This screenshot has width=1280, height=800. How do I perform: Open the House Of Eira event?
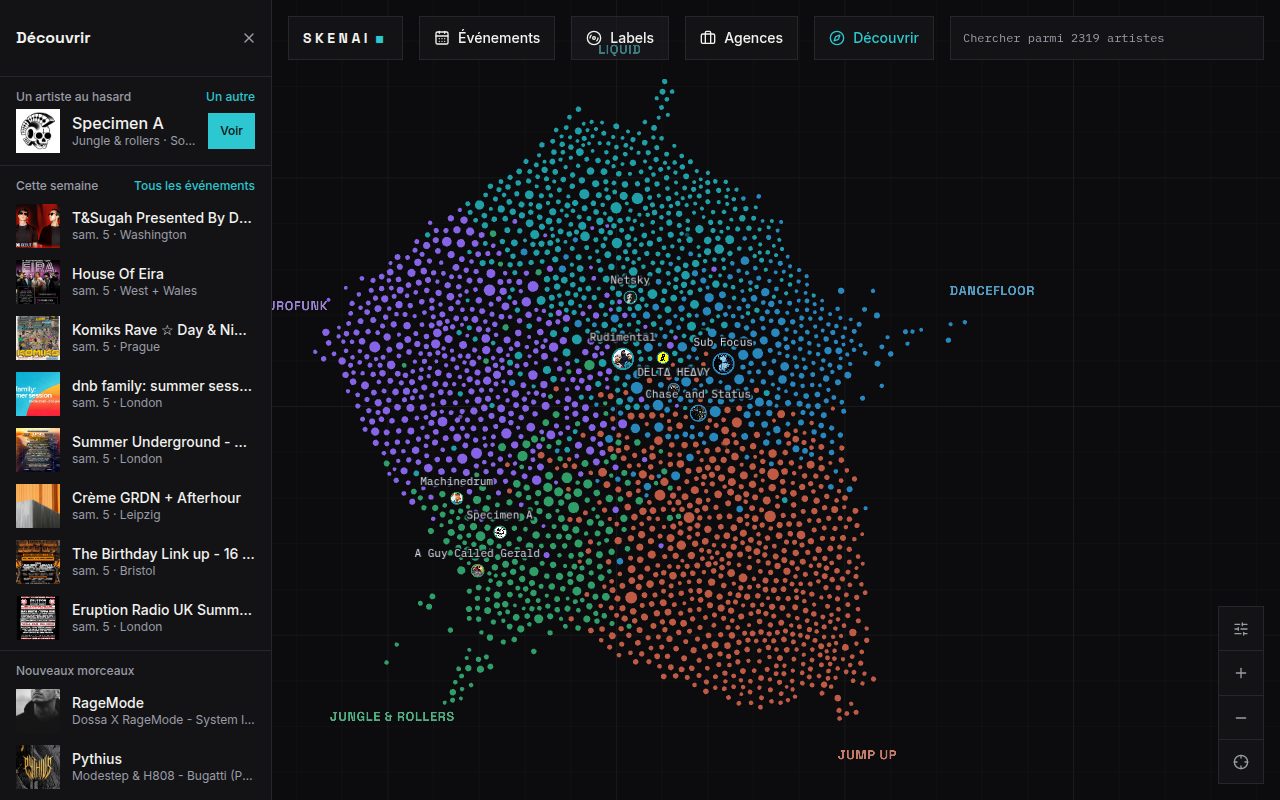pos(135,282)
